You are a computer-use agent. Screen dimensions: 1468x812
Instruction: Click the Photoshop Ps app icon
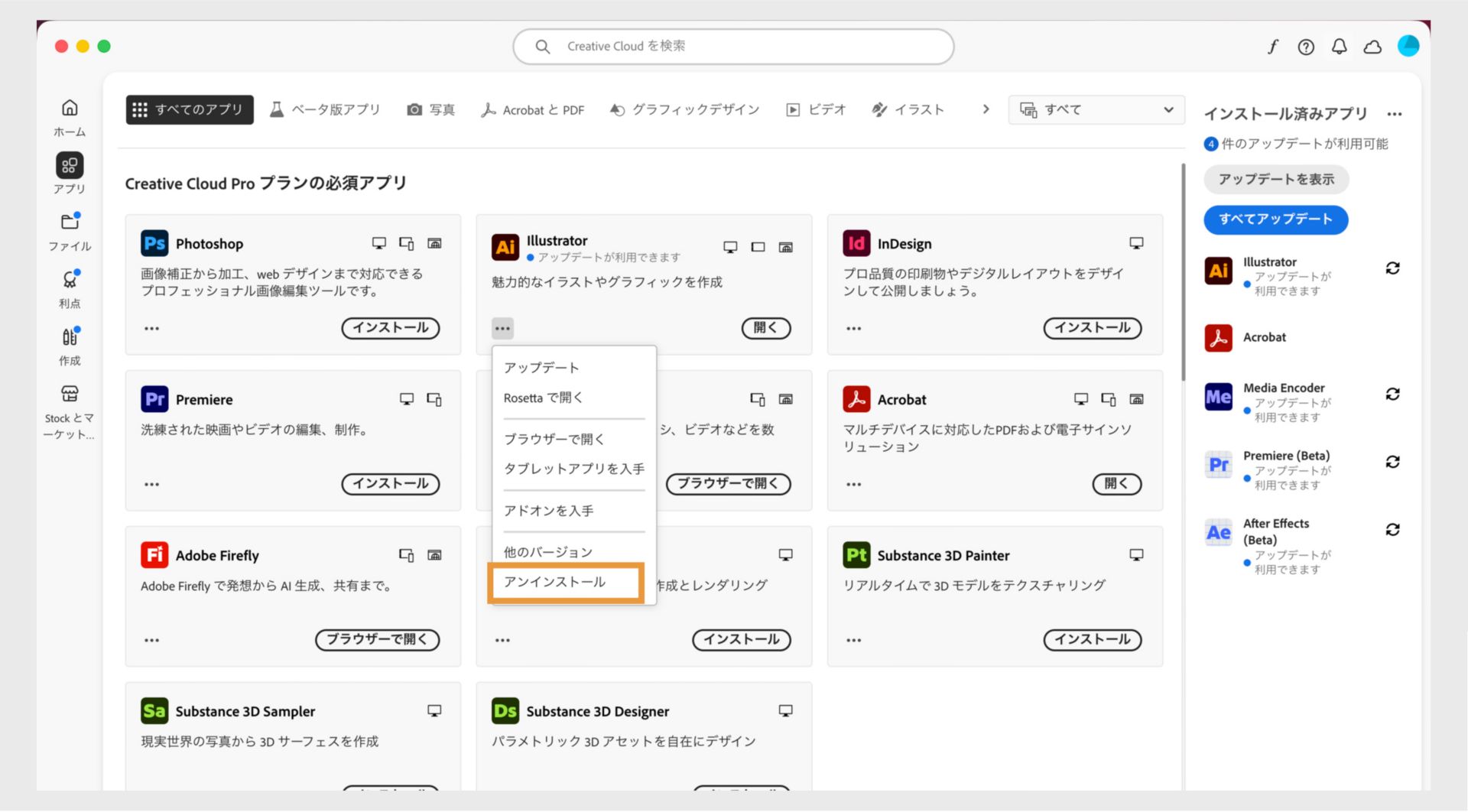154,243
